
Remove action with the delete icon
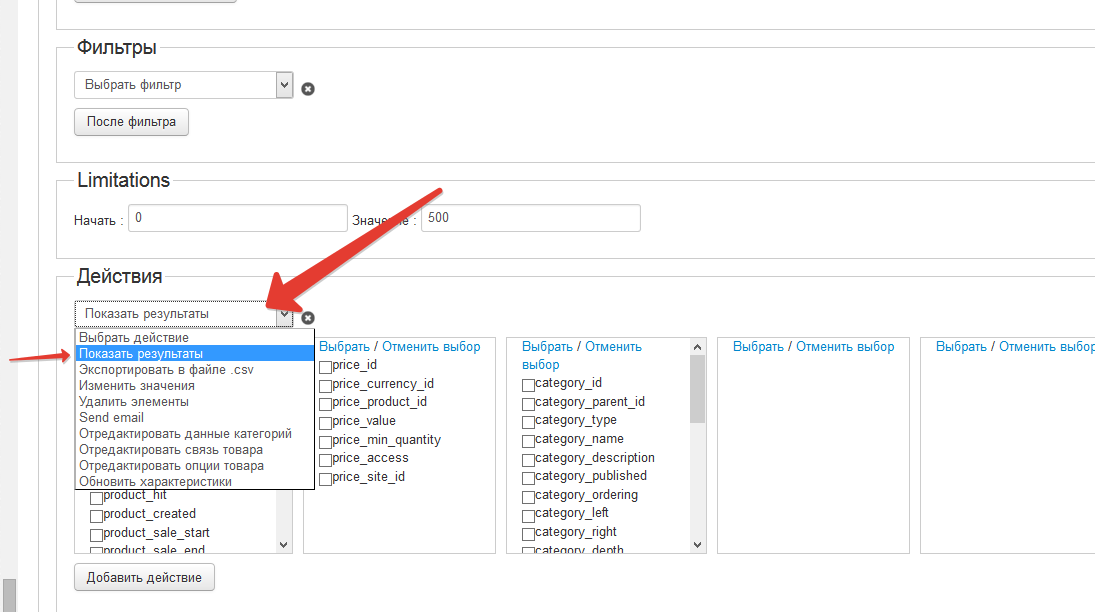tap(308, 317)
